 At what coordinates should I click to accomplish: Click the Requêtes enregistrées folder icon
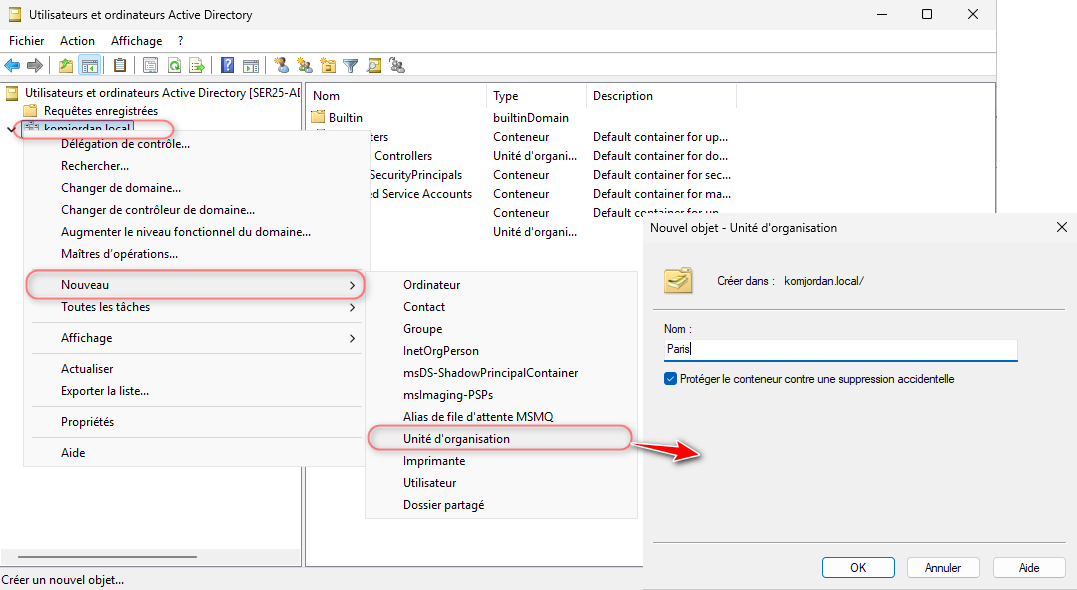tap(30, 111)
